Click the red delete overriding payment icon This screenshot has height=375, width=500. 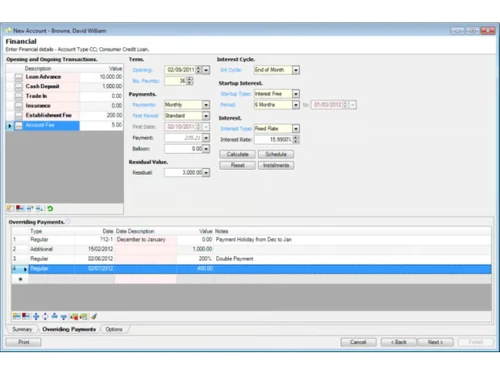pos(26,316)
